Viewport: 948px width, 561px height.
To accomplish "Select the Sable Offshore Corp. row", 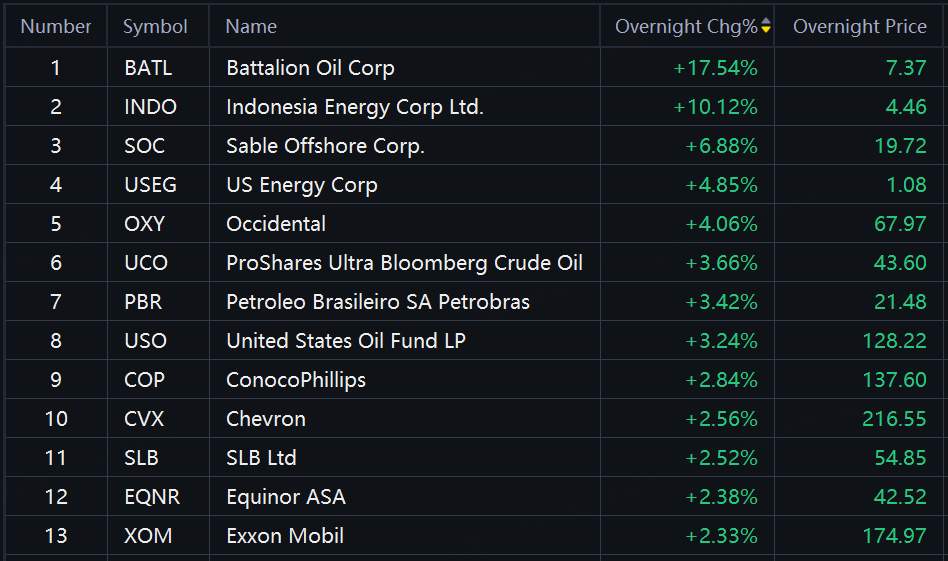I will (x=325, y=146).
